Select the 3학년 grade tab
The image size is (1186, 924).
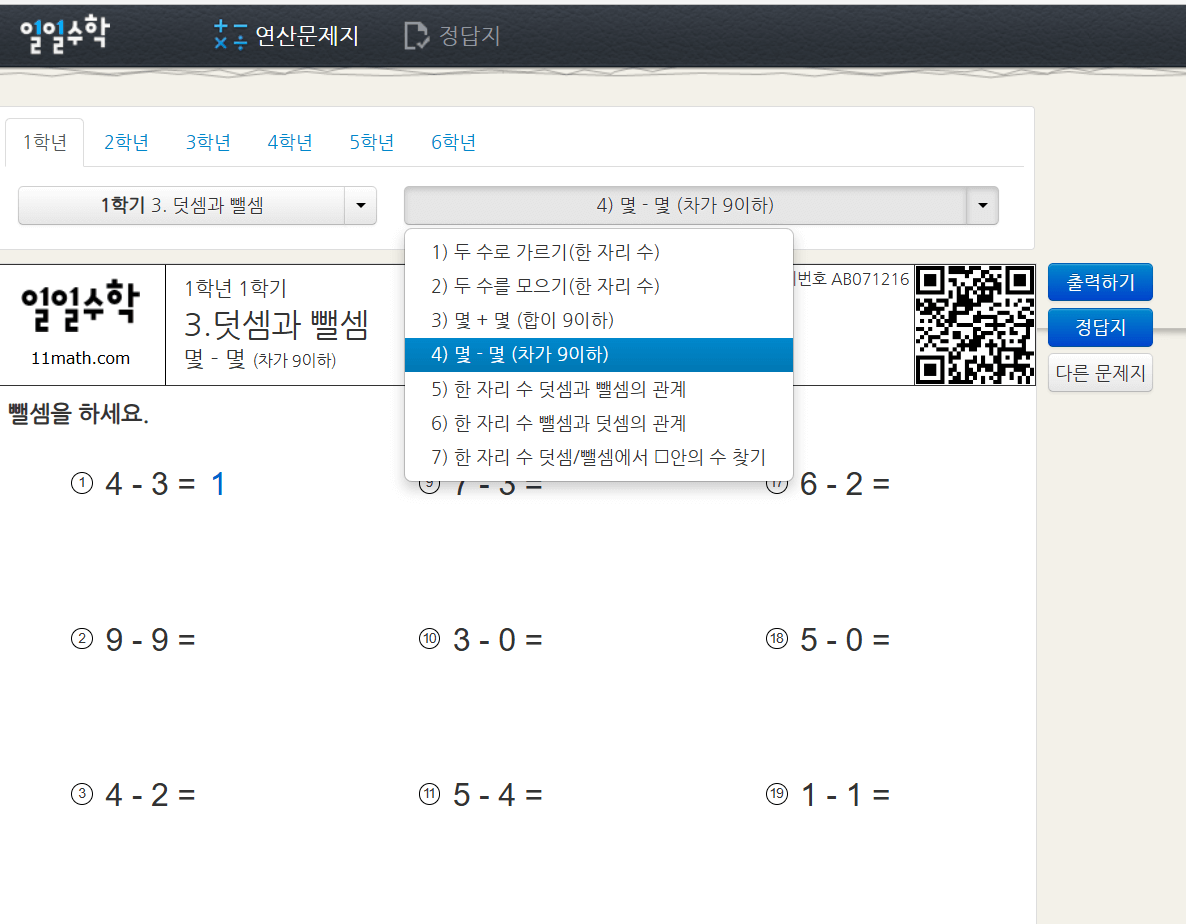(x=207, y=142)
